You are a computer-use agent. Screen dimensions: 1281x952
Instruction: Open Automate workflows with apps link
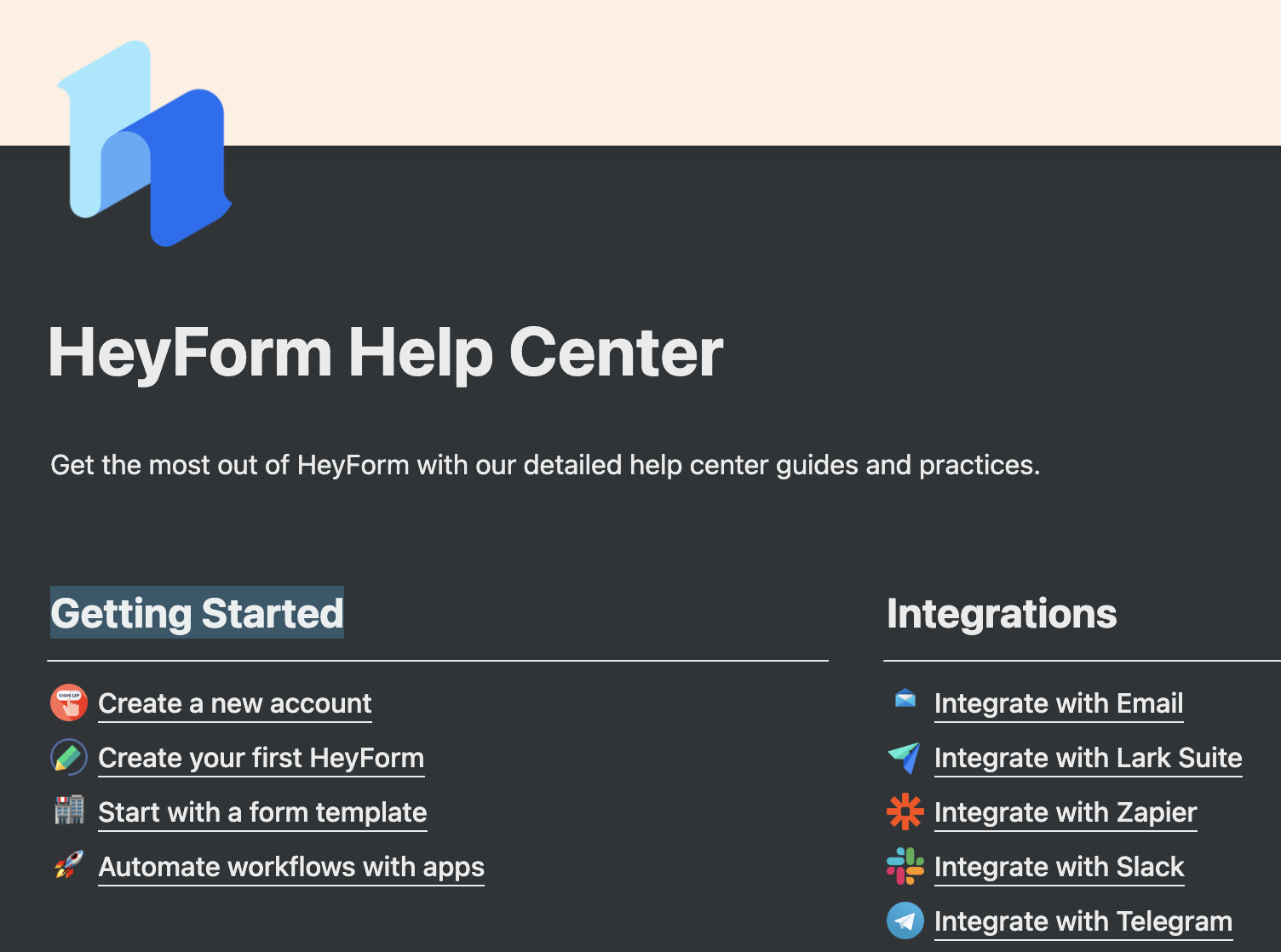tap(291, 867)
